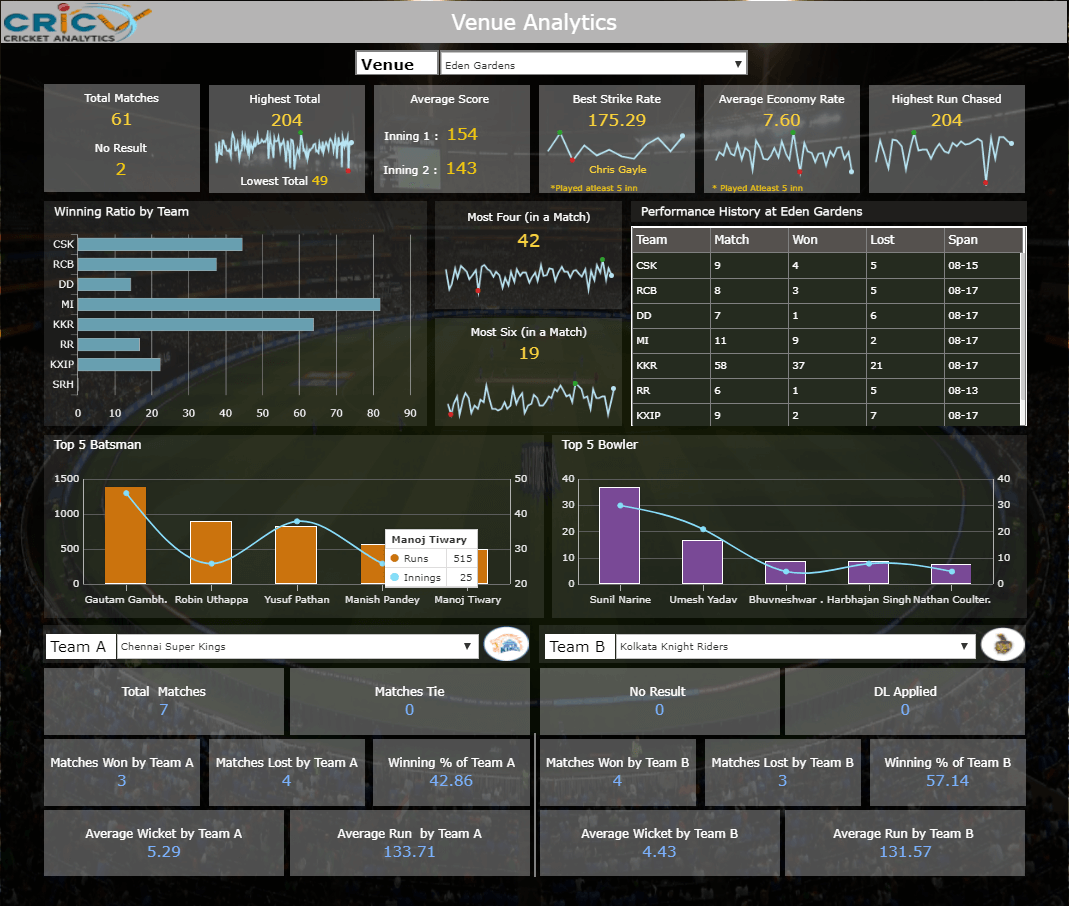Click the Average Economy Rate sparkline

[x=783, y=153]
